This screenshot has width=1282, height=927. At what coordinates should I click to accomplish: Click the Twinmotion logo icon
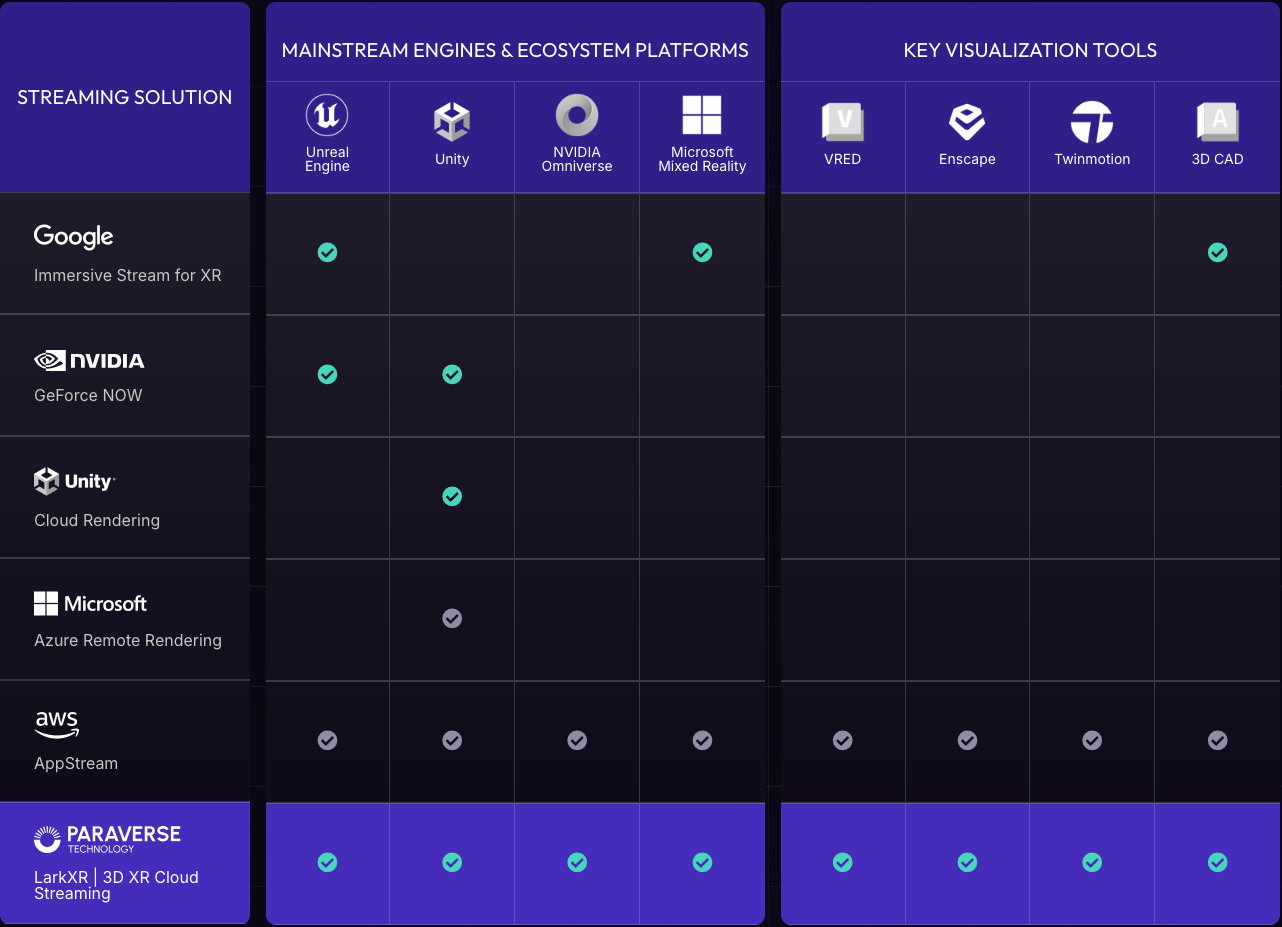pyautogui.click(x=1092, y=122)
